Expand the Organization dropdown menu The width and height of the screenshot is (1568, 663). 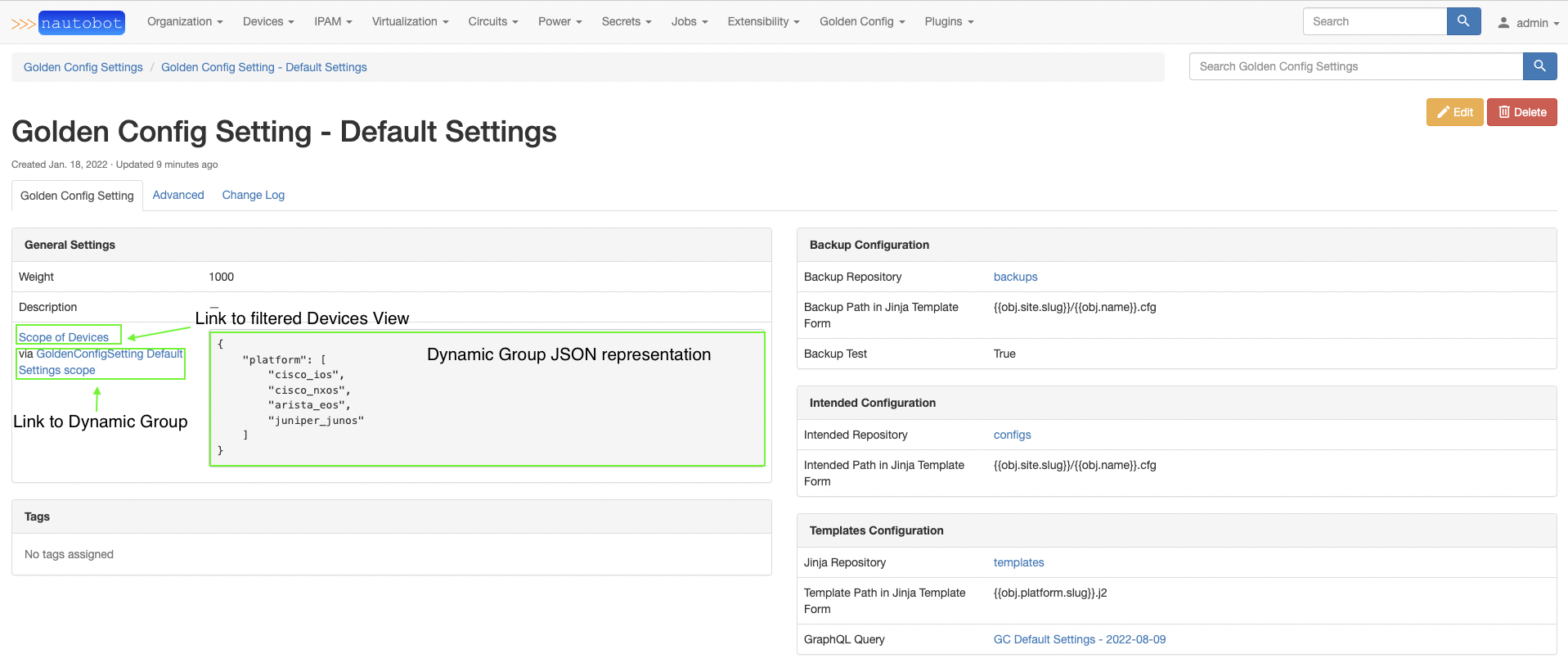coord(185,21)
